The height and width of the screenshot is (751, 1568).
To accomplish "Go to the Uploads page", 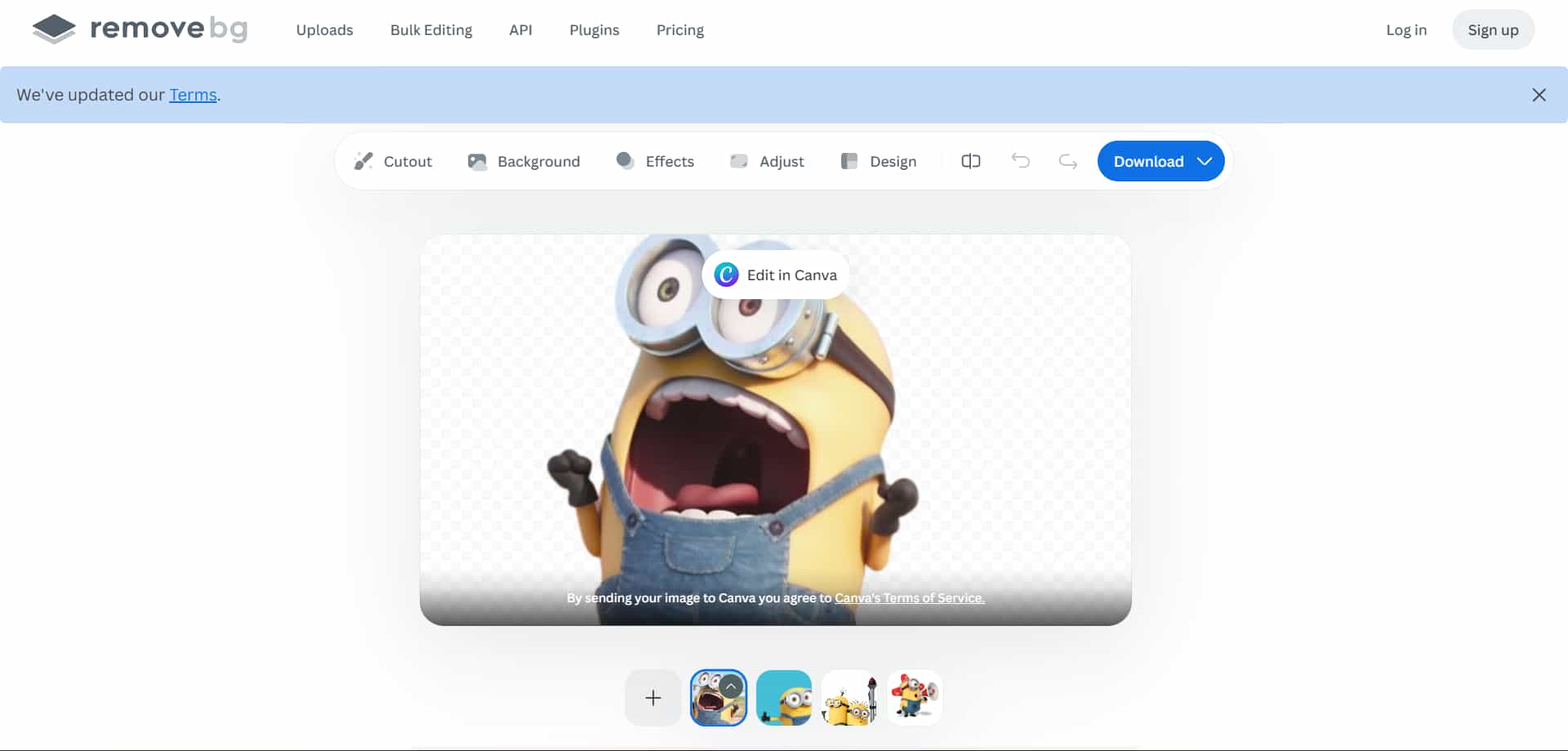I will (x=325, y=30).
